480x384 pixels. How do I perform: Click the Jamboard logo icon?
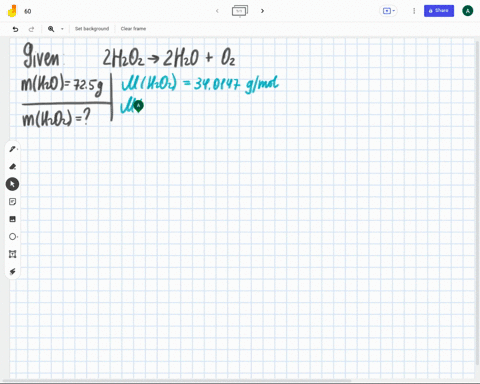coord(12,11)
